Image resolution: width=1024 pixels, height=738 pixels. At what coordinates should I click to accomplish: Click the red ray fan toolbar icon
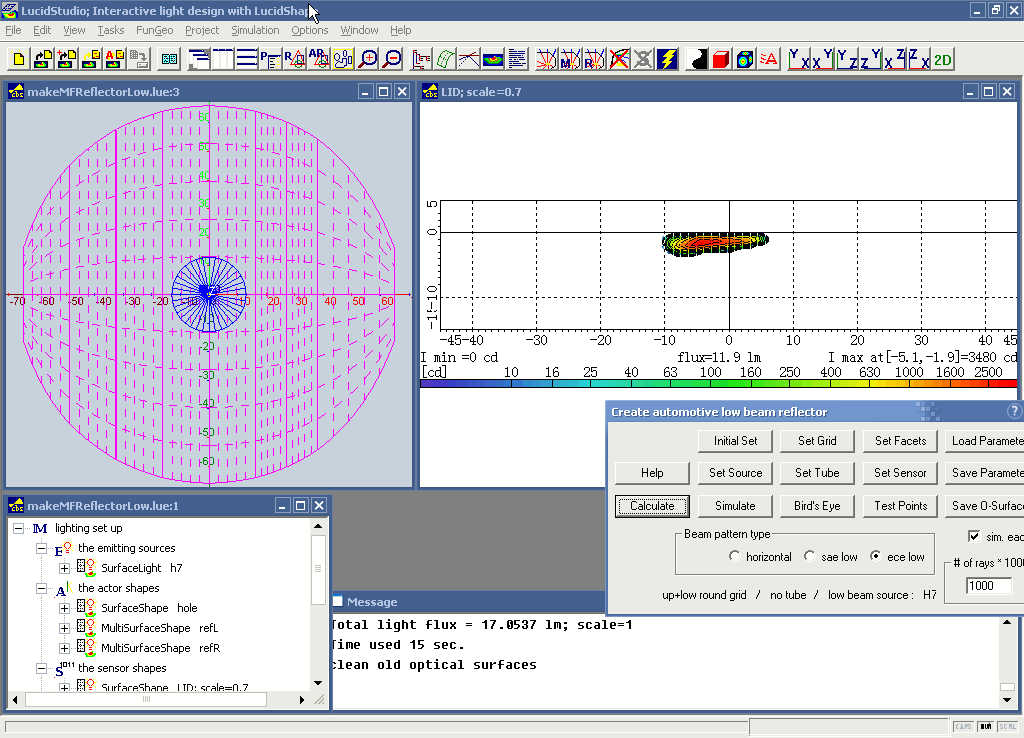pyautogui.click(x=546, y=59)
